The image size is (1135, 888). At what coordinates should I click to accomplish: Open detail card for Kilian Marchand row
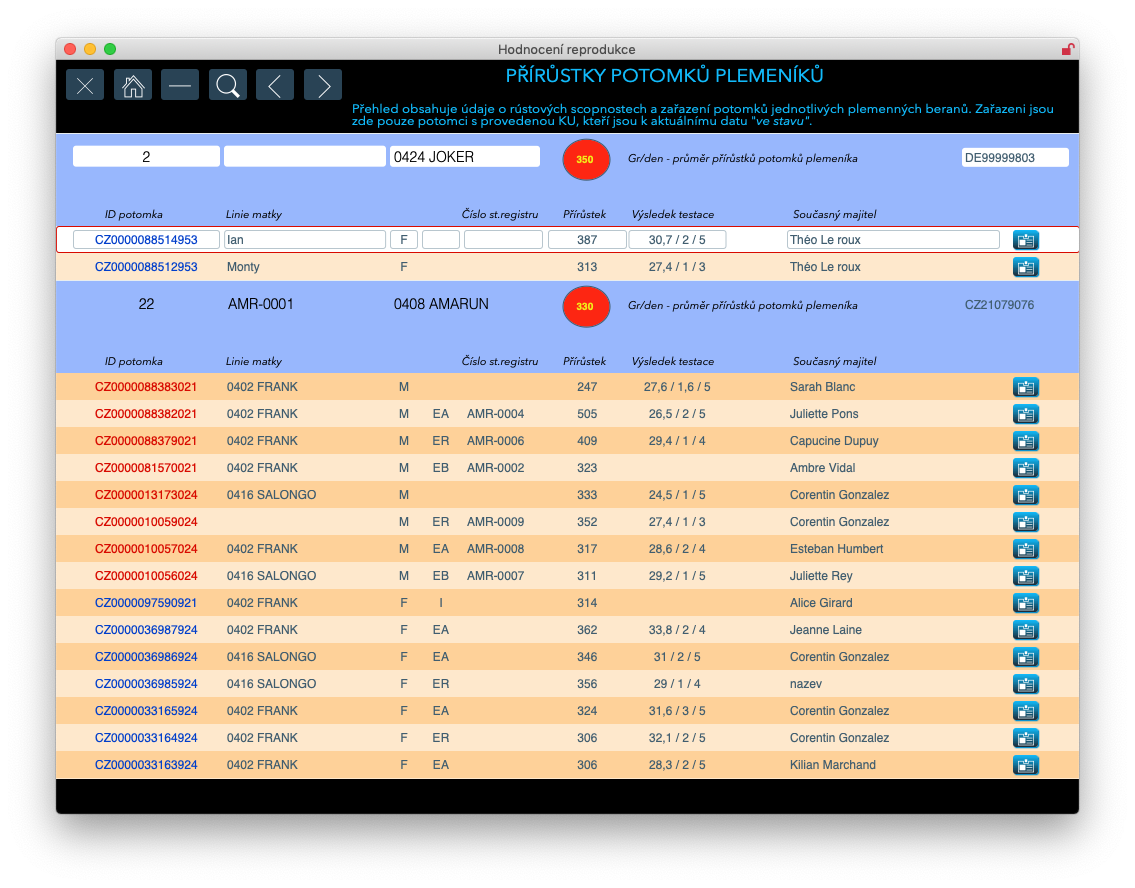(1025, 765)
